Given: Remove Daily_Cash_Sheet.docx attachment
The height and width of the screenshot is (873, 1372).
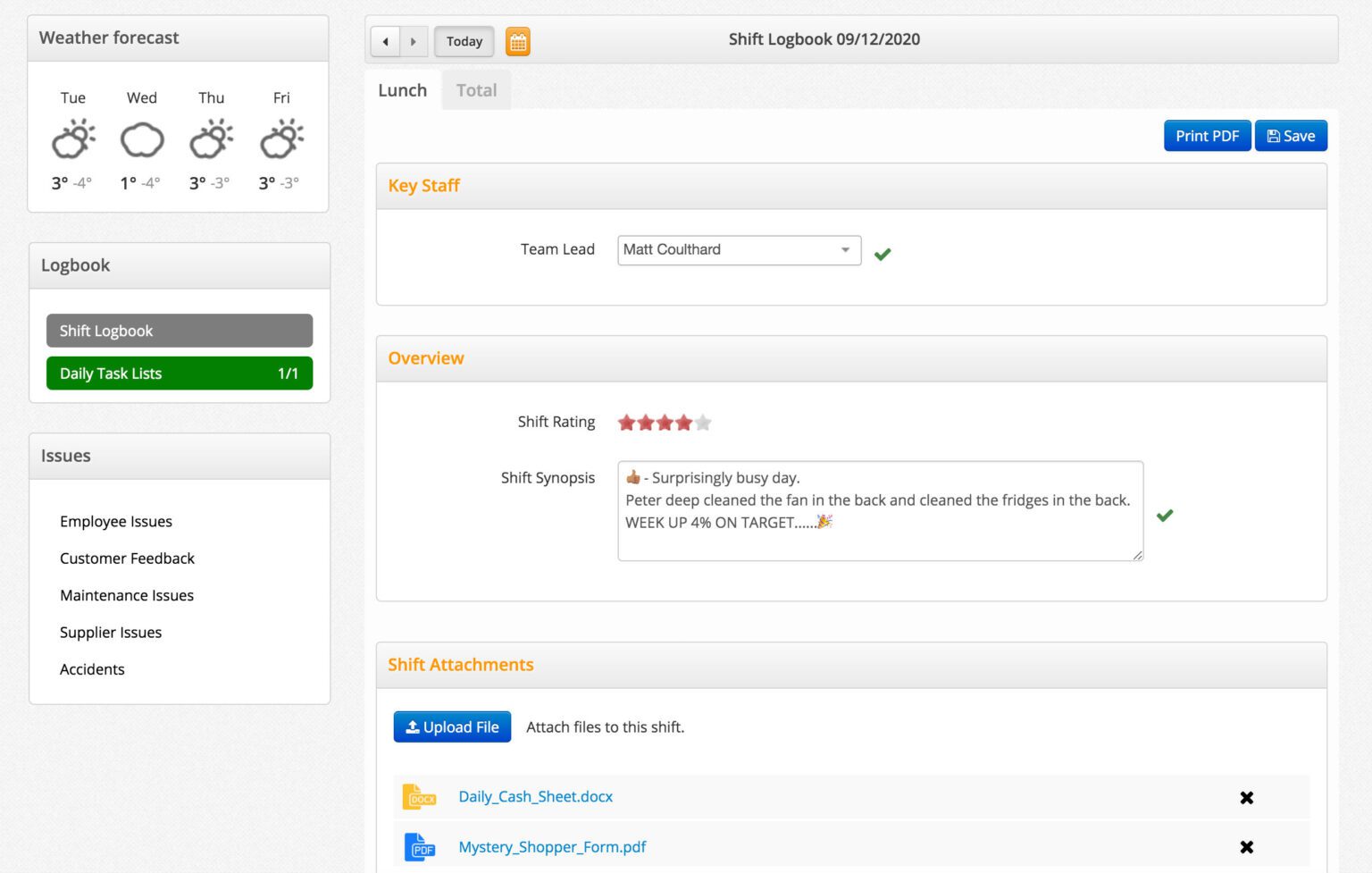Looking at the screenshot, I should click(x=1246, y=798).
